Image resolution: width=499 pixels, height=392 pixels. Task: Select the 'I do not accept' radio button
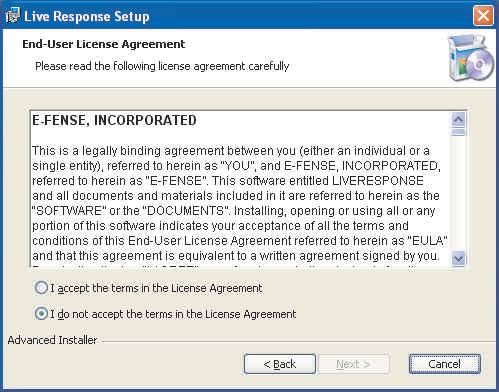[41, 314]
